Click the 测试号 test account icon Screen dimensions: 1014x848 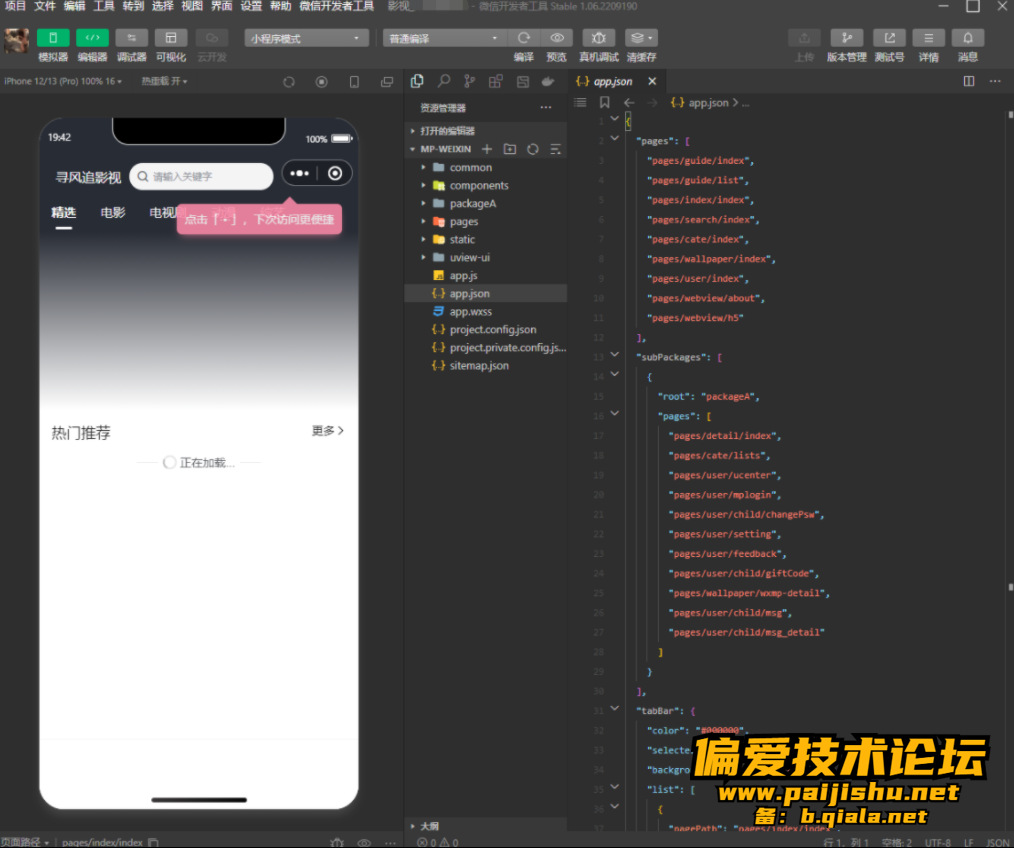click(889, 38)
